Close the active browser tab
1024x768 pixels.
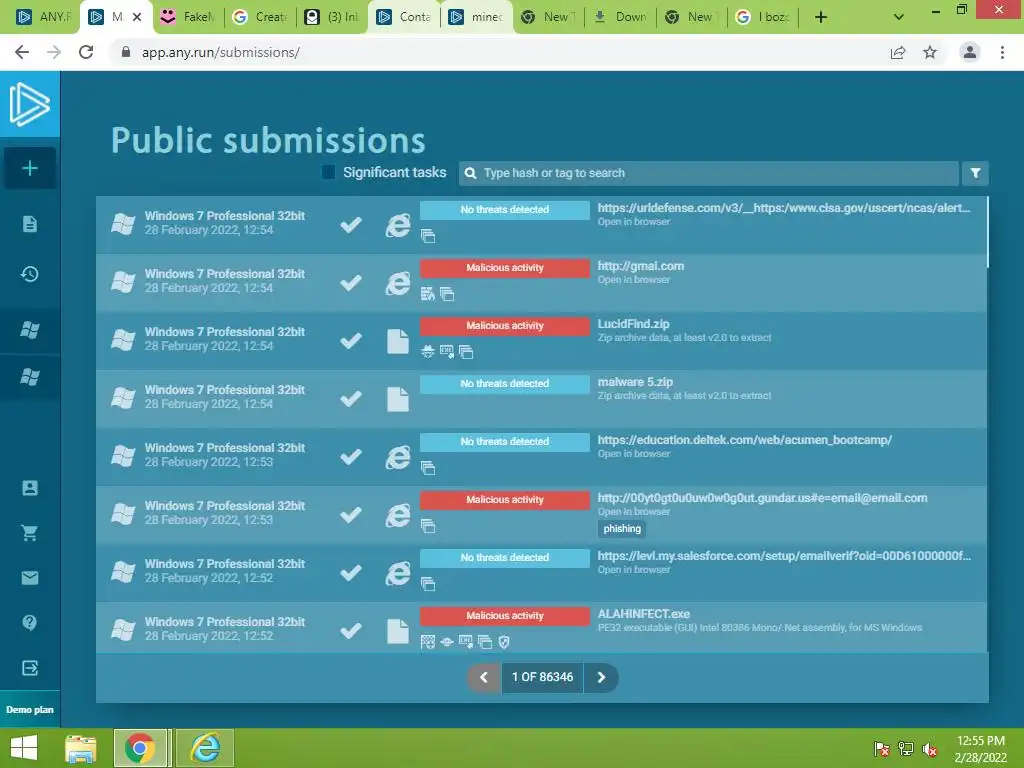pos(137,17)
